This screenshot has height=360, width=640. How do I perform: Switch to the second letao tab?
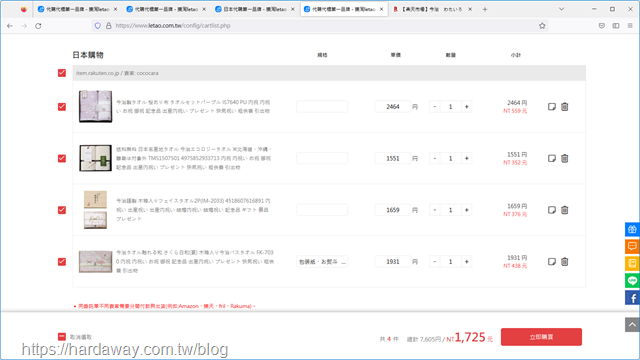[x=166, y=9]
